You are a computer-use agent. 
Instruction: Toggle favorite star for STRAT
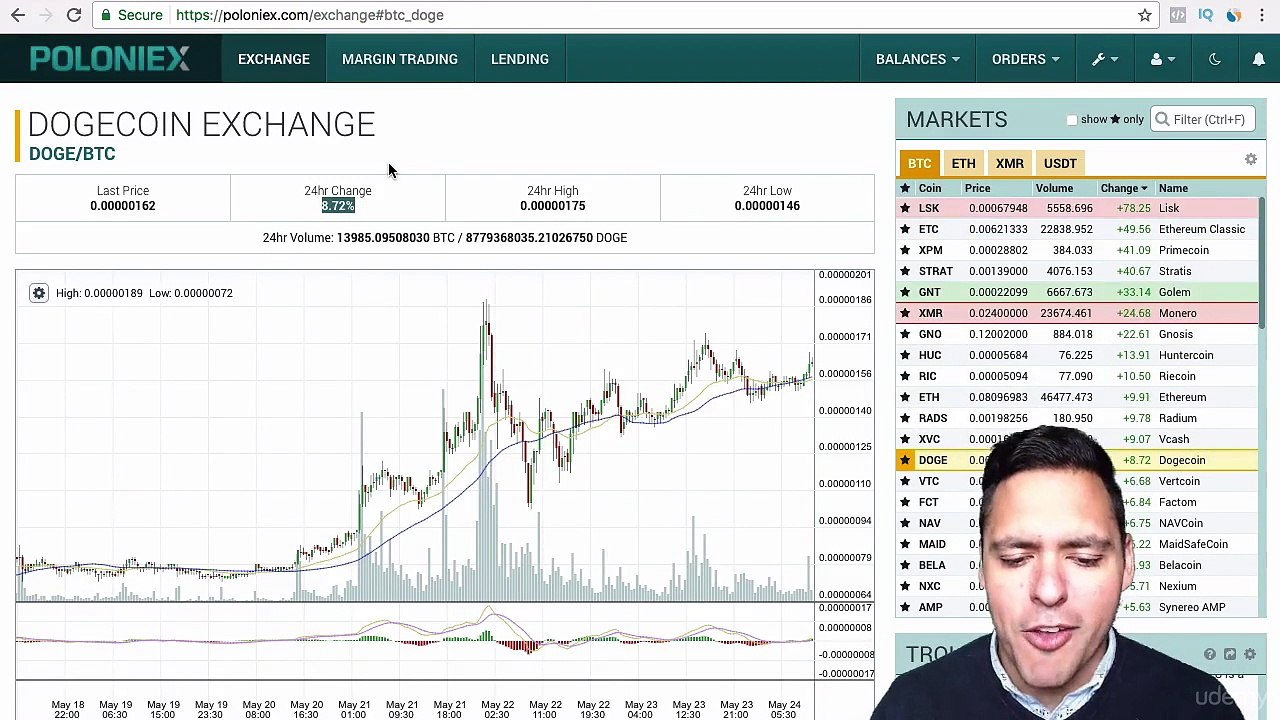(x=905, y=271)
